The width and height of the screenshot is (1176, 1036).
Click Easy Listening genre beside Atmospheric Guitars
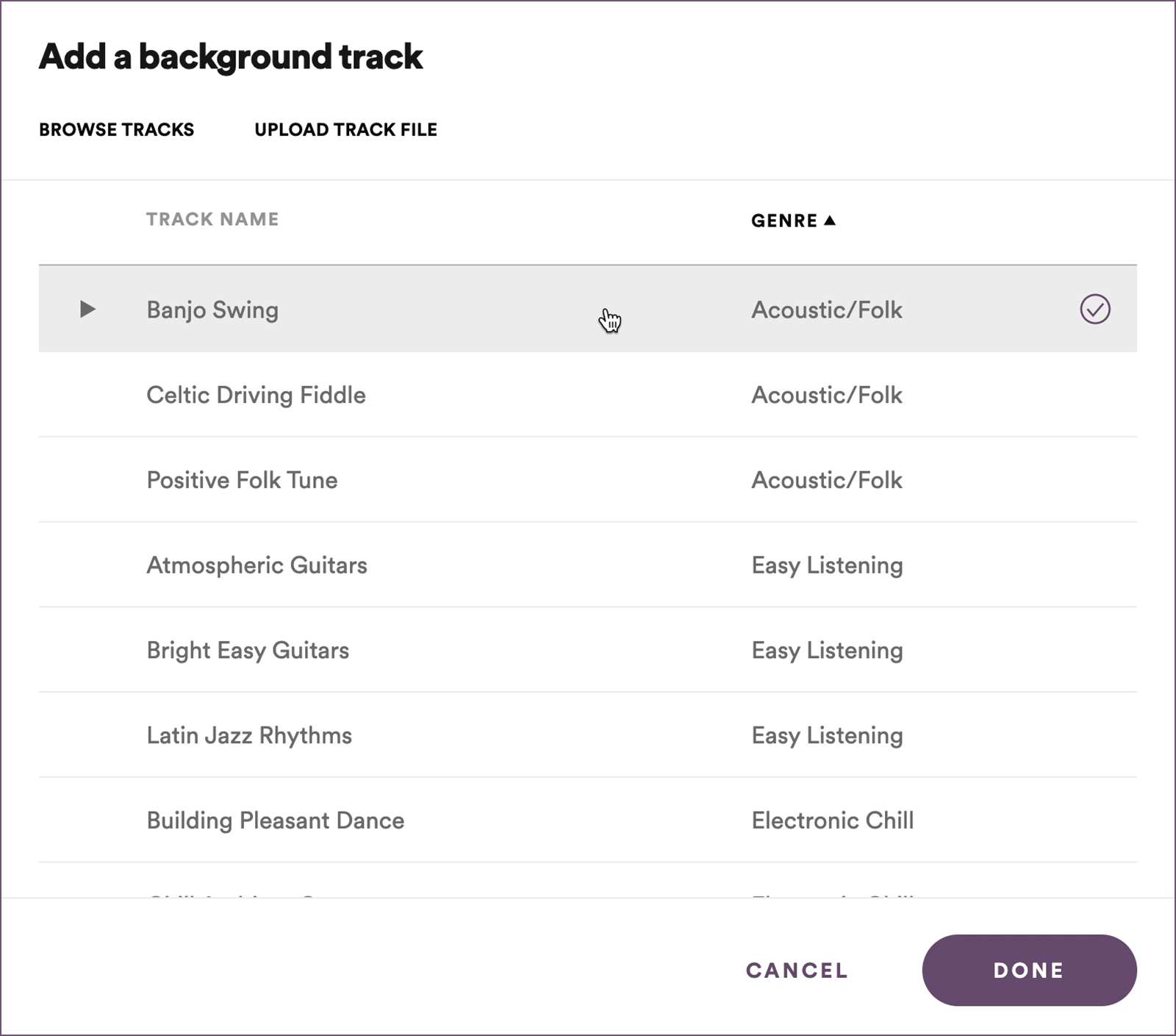827,565
